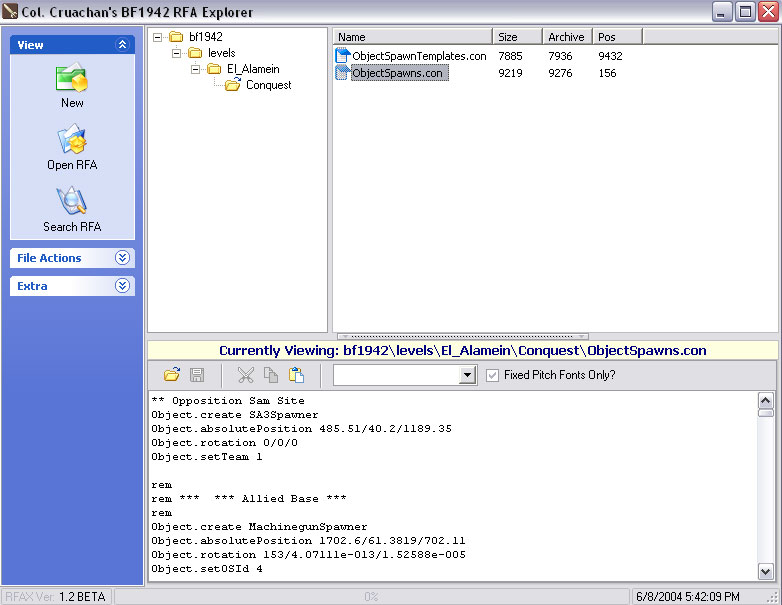Click the editor scrollbar up arrow
The width and height of the screenshot is (782, 605).
(766, 401)
